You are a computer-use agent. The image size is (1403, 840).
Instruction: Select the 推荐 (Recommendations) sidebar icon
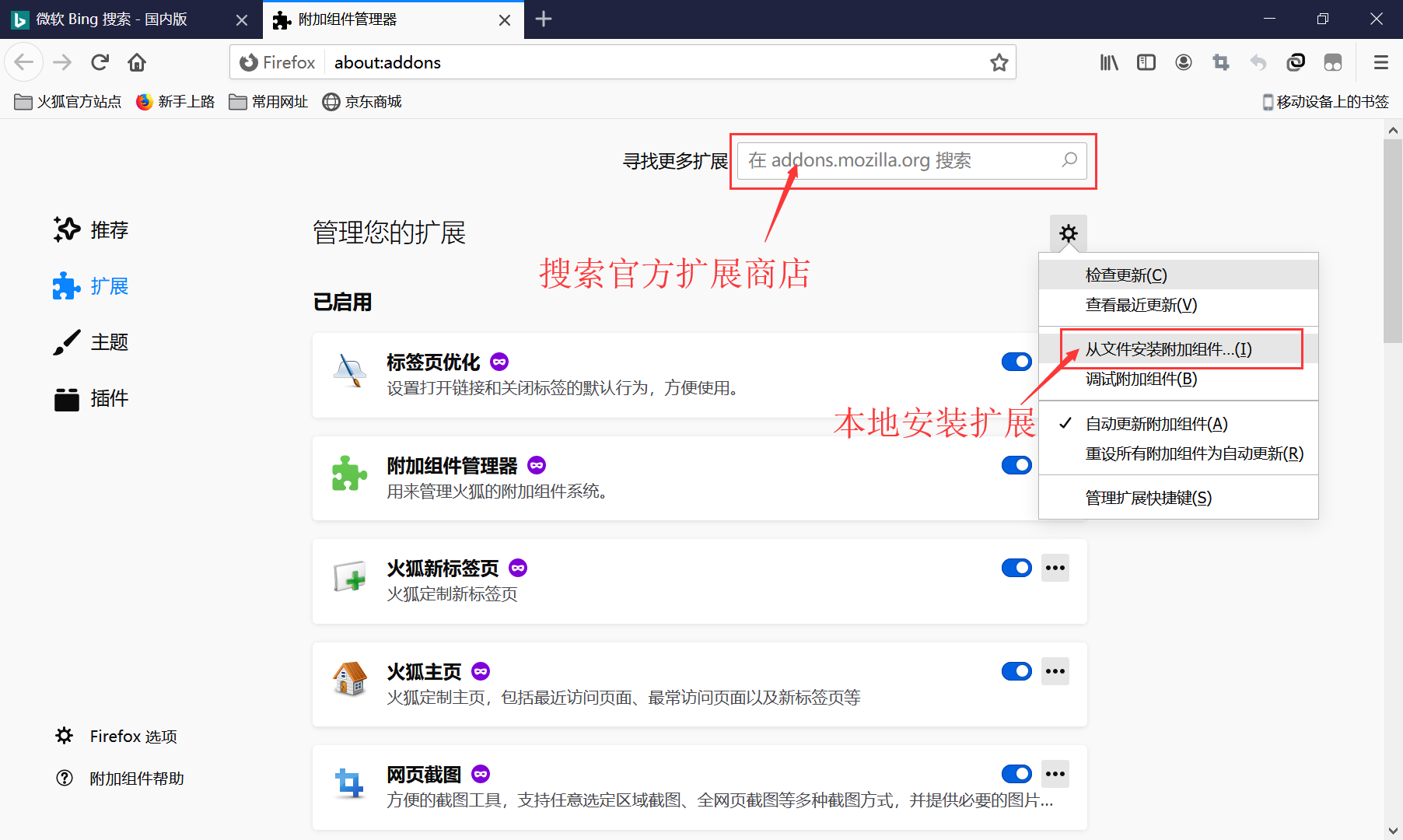[x=68, y=229]
